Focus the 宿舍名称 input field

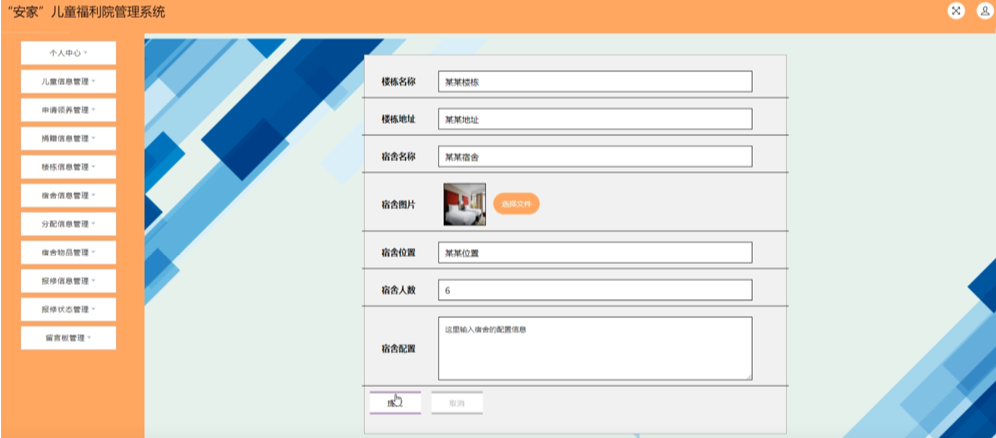pos(595,157)
